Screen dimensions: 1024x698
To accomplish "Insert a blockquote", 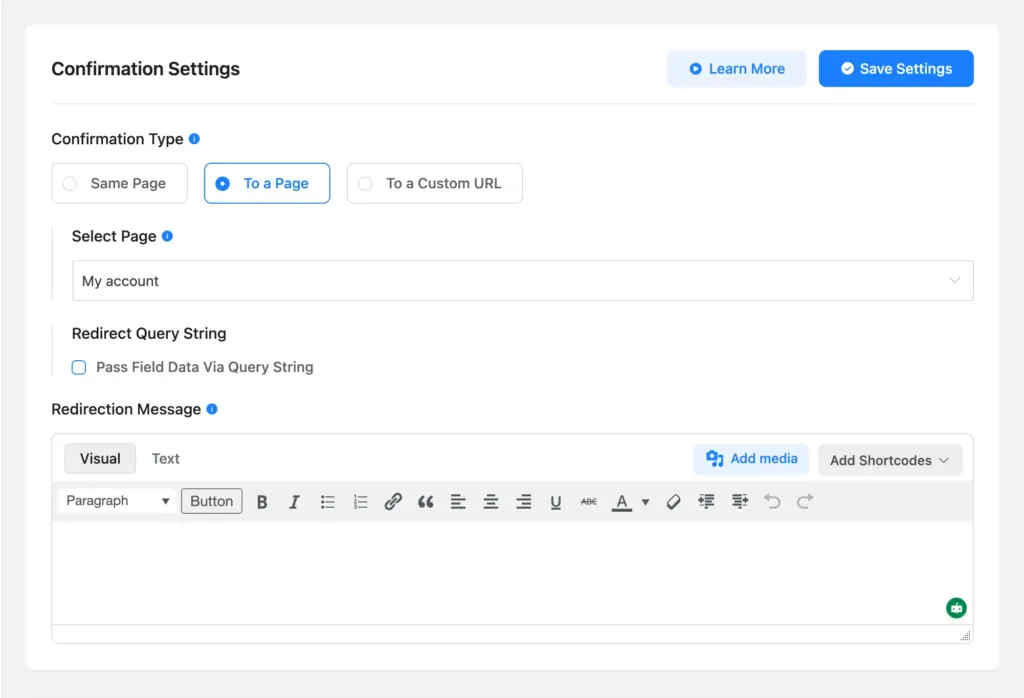I will tap(425, 501).
